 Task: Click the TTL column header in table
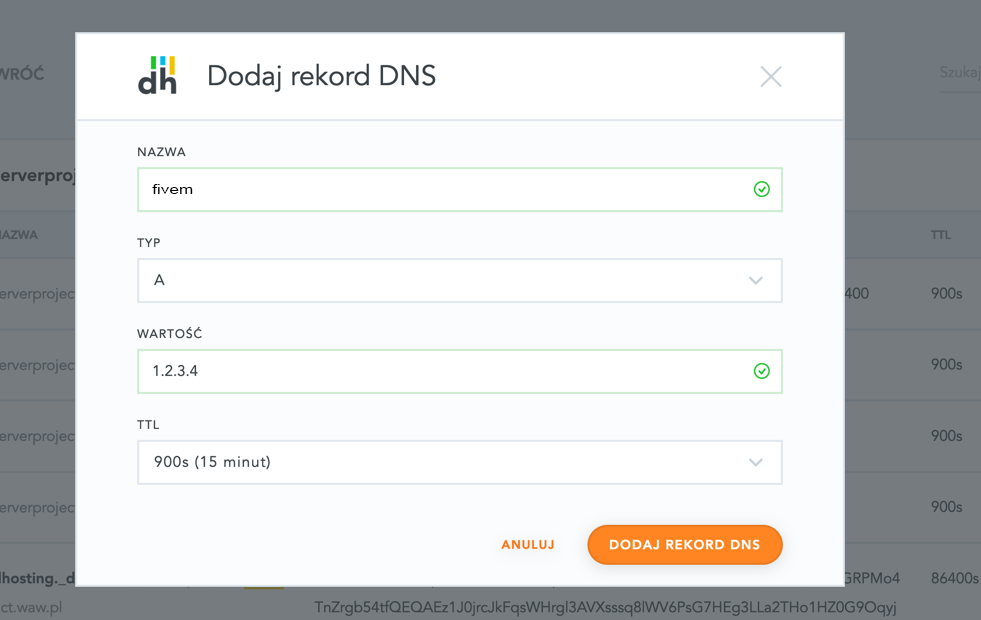[940, 236]
